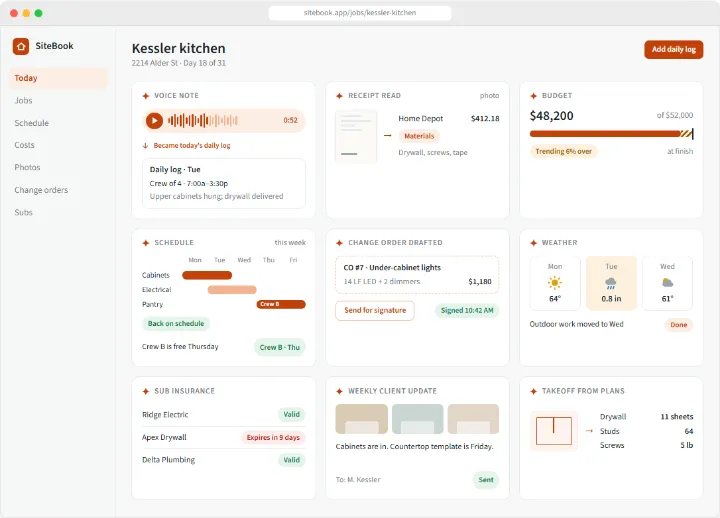This screenshot has width=720, height=518.
Task: Select the Wed weather tile
Action: (x=667, y=283)
